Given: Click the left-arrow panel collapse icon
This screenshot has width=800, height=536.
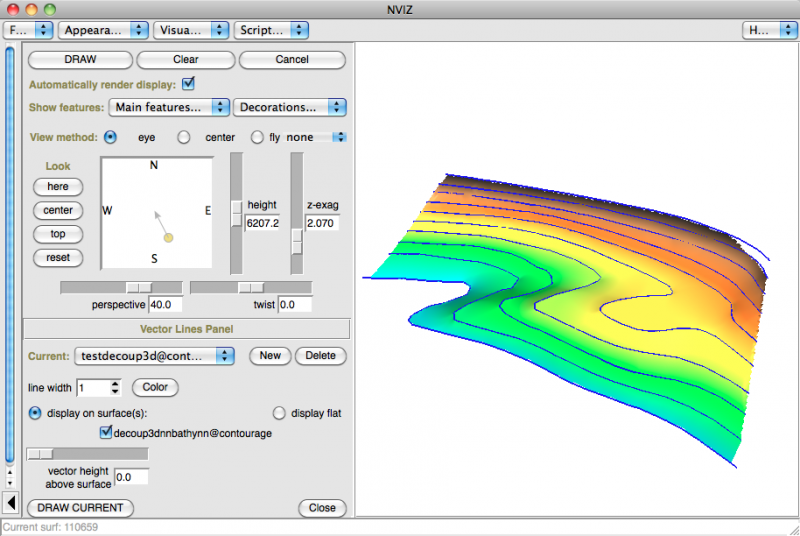Looking at the screenshot, I should 11,503.
